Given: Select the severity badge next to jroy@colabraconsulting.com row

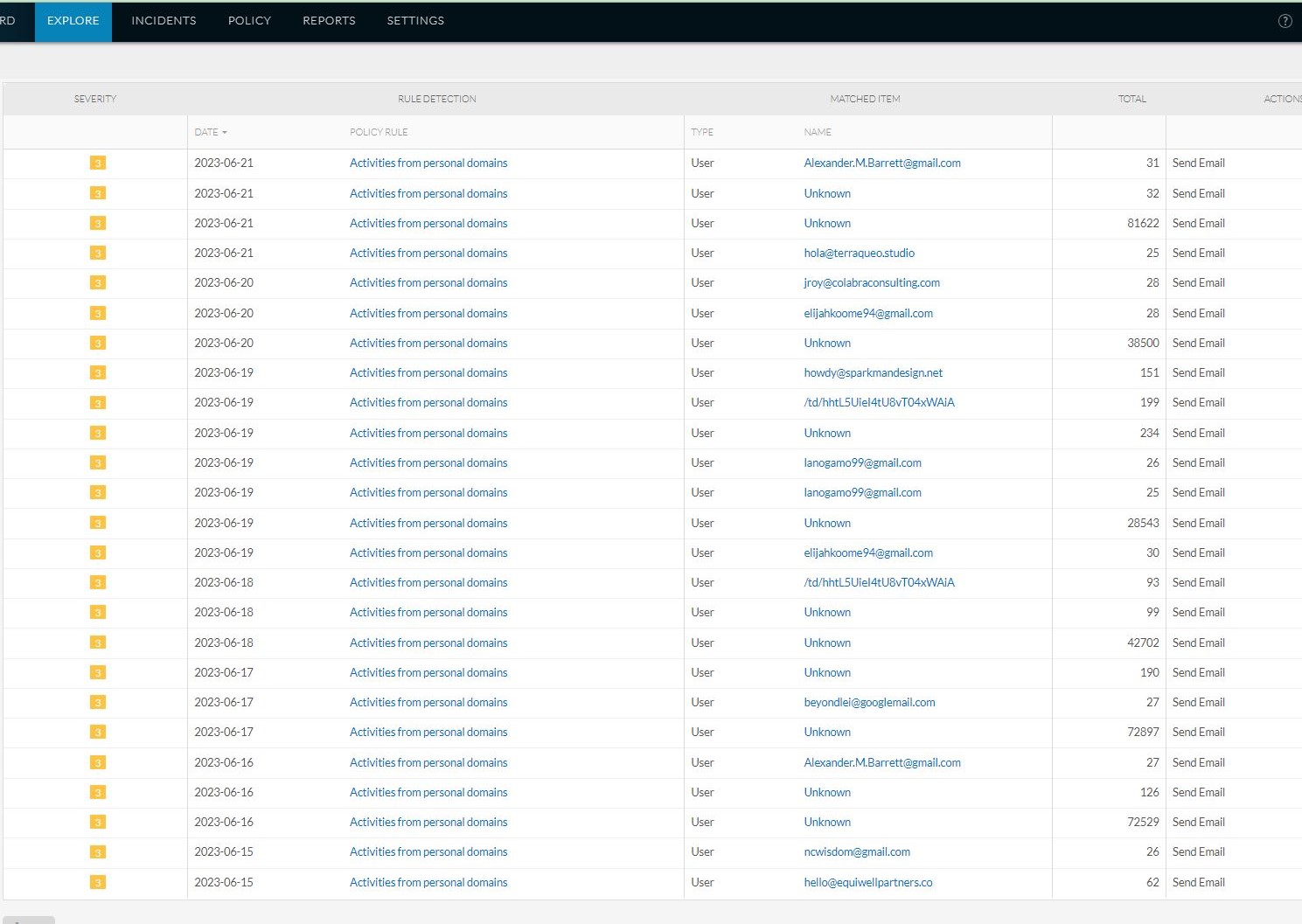Looking at the screenshot, I should (97, 282).
